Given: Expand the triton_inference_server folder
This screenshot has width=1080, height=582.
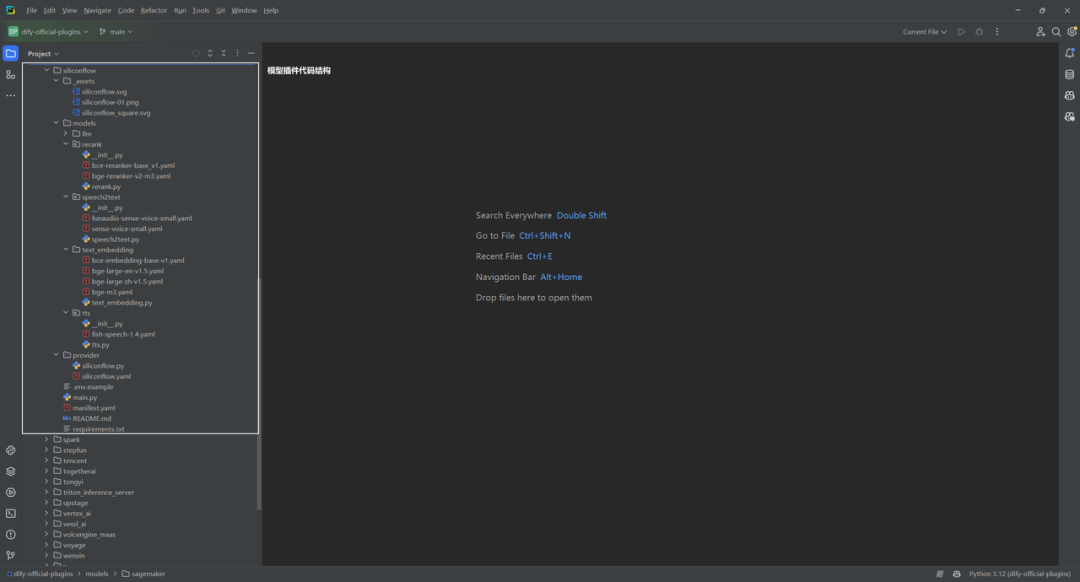Looking at the screenshot, I should click(x=47, y=492).
